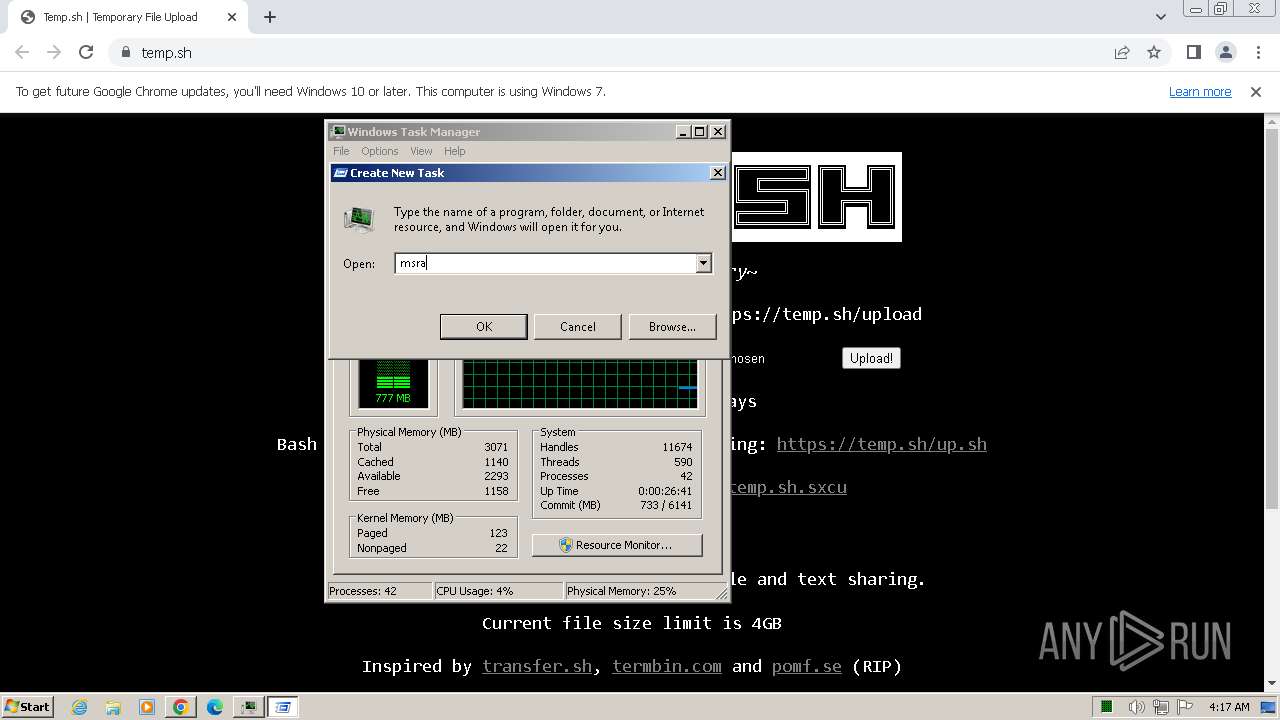Click the Commit (MB) 733 / 6141 value

(x=665, y=505)
